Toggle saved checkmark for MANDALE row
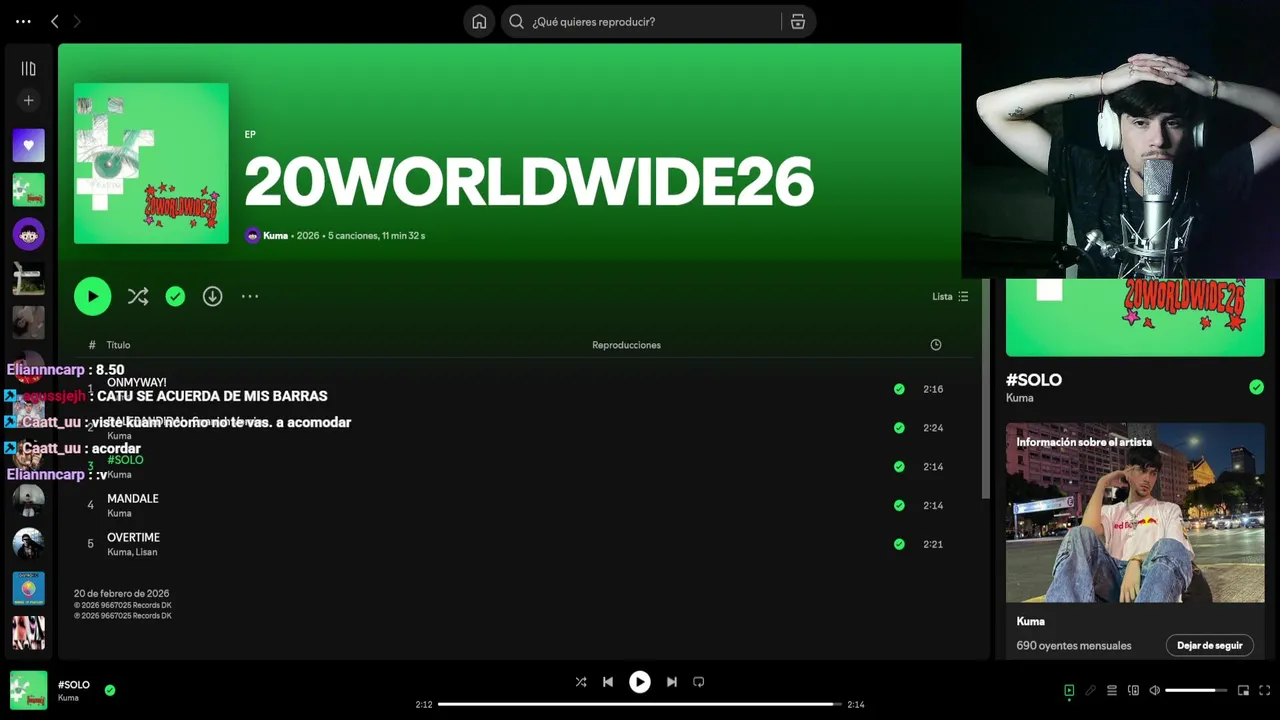1280x720 pixels. (899, 506)
